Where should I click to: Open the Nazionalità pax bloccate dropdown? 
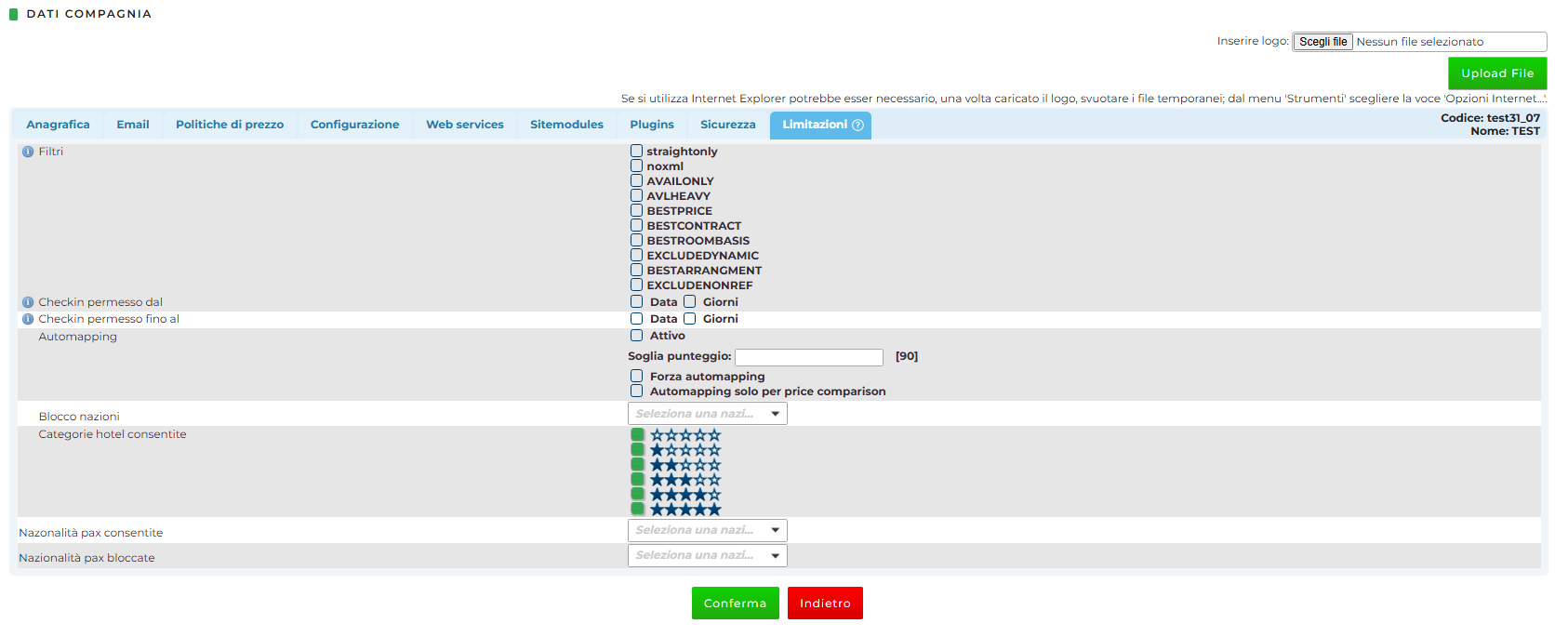pos(708,555)
